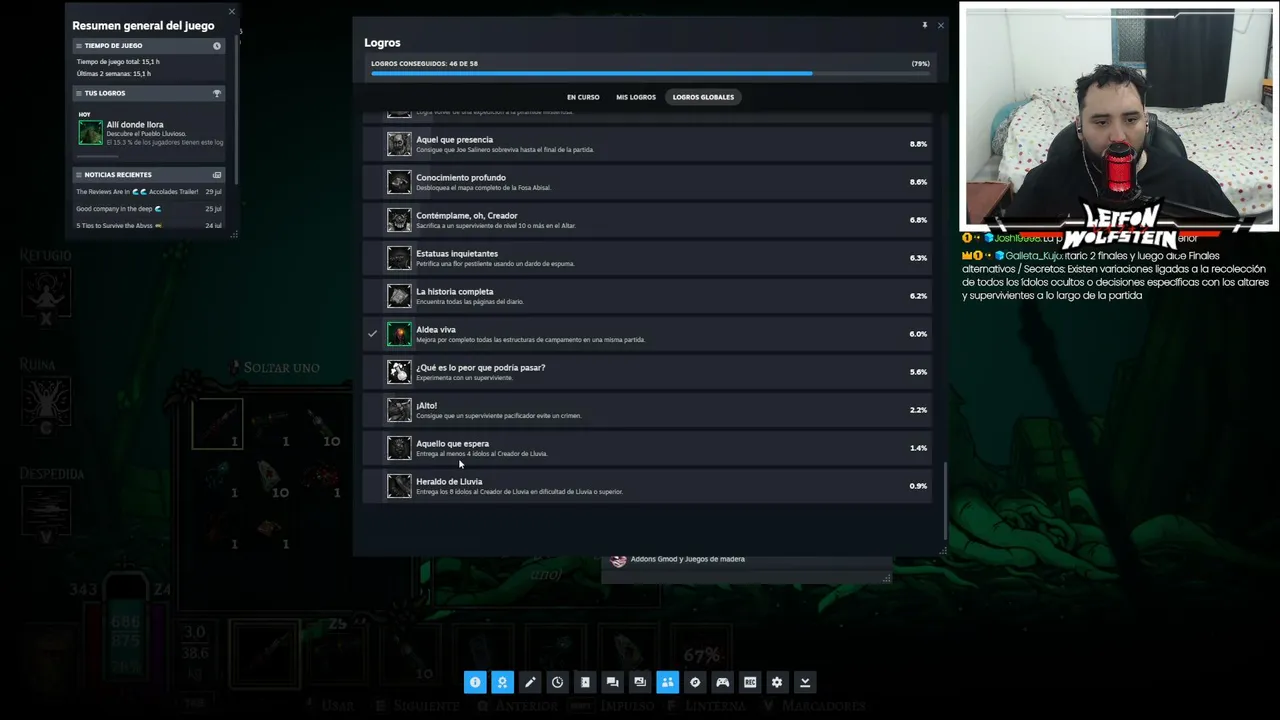
Task: Click the Tiempo de juego section header
Action: coord(148,46)
